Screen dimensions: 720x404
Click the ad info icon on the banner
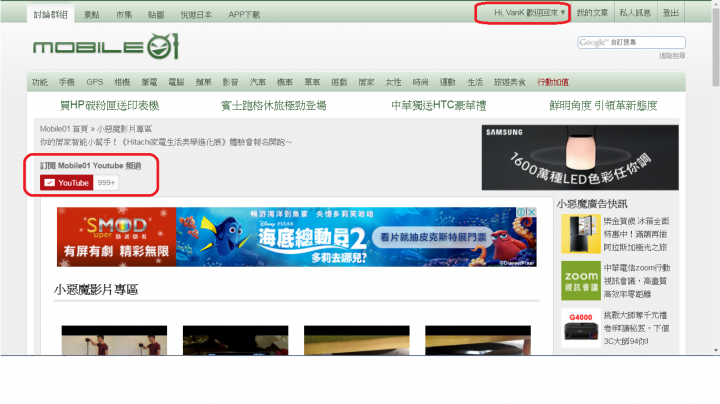[522, 212]
